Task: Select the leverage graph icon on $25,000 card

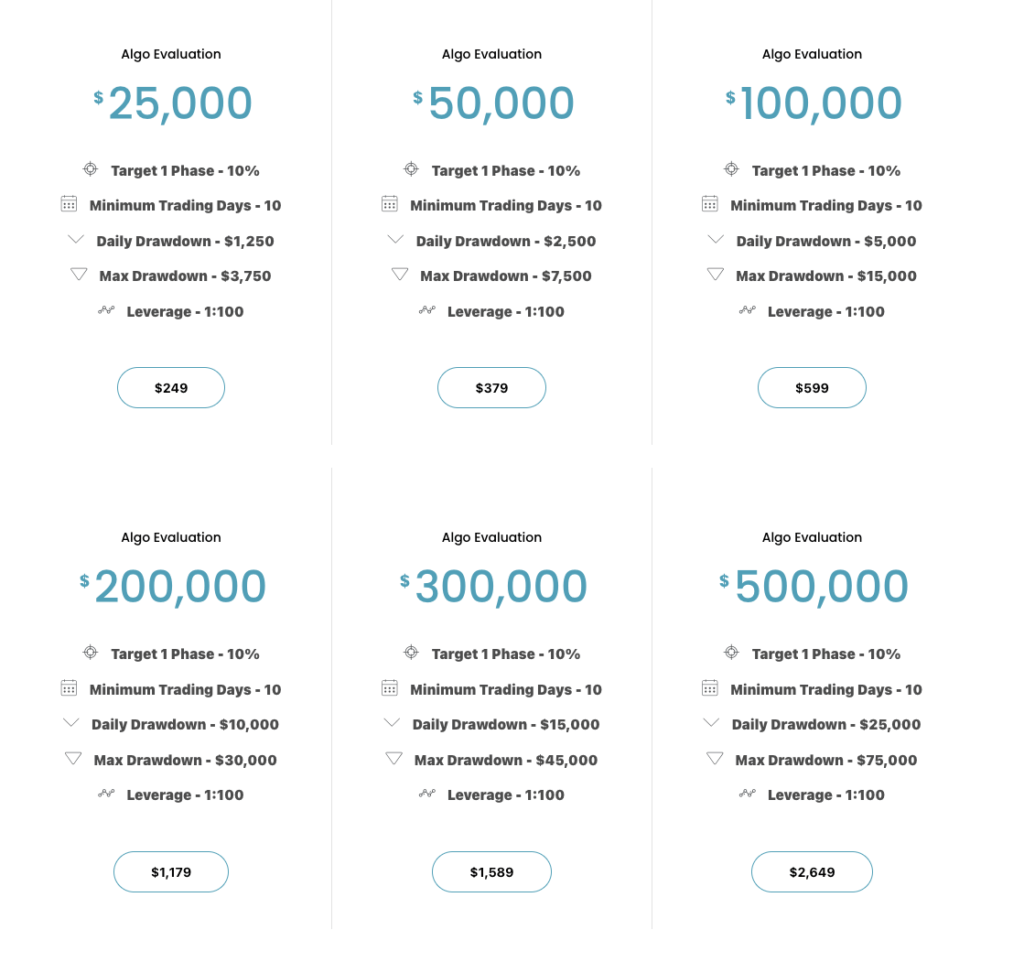Action: [x=107, y=311]
